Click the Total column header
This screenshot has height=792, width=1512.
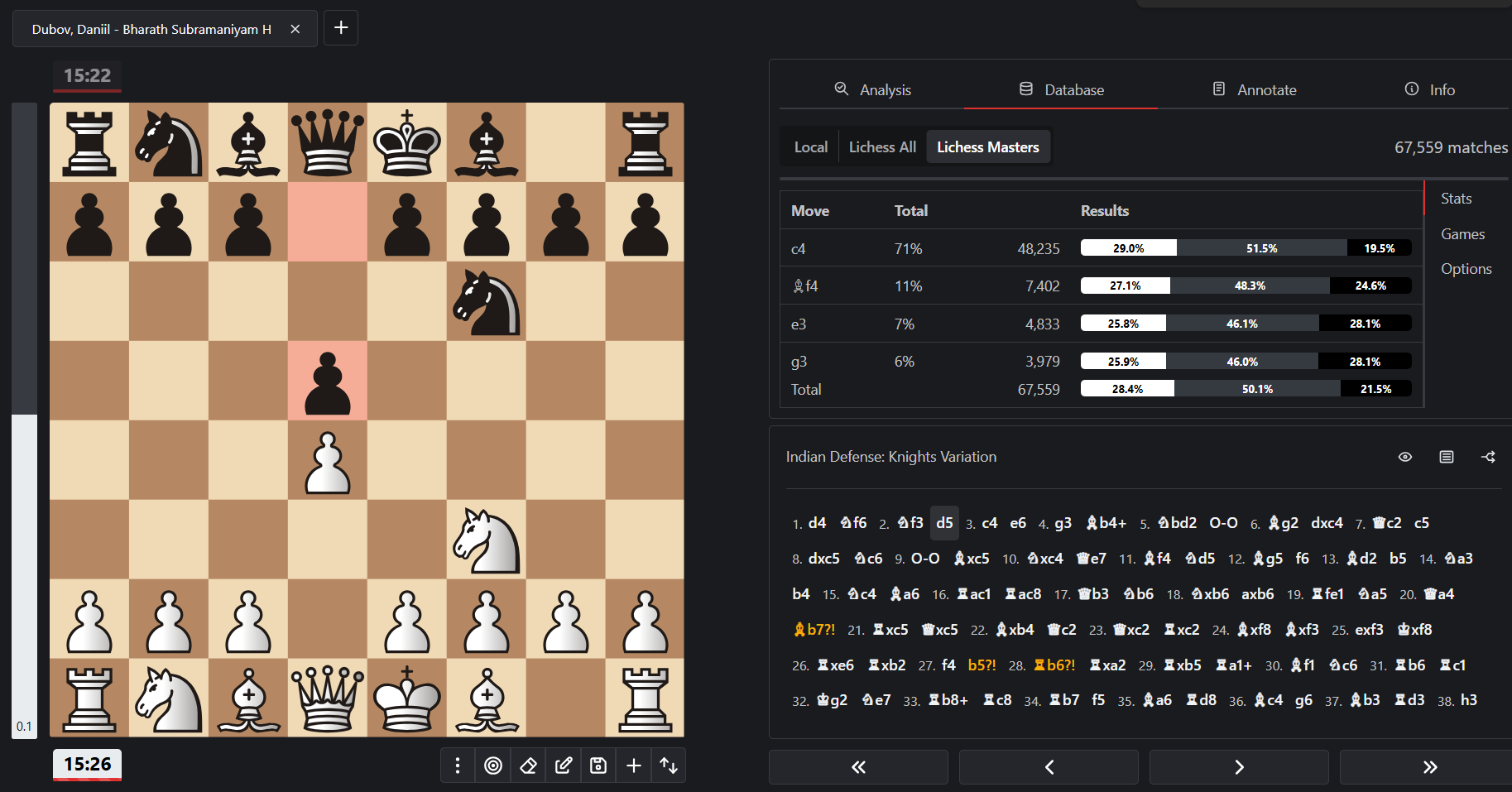(910, 211)
